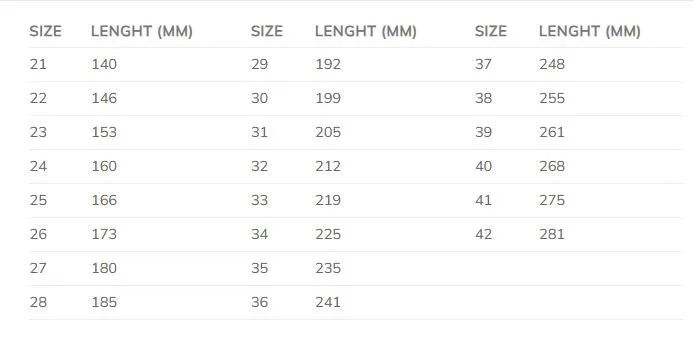Screen dimensions: 694x362
Task: Click the first LENGHT (MM) header
Action: (142, 31)
